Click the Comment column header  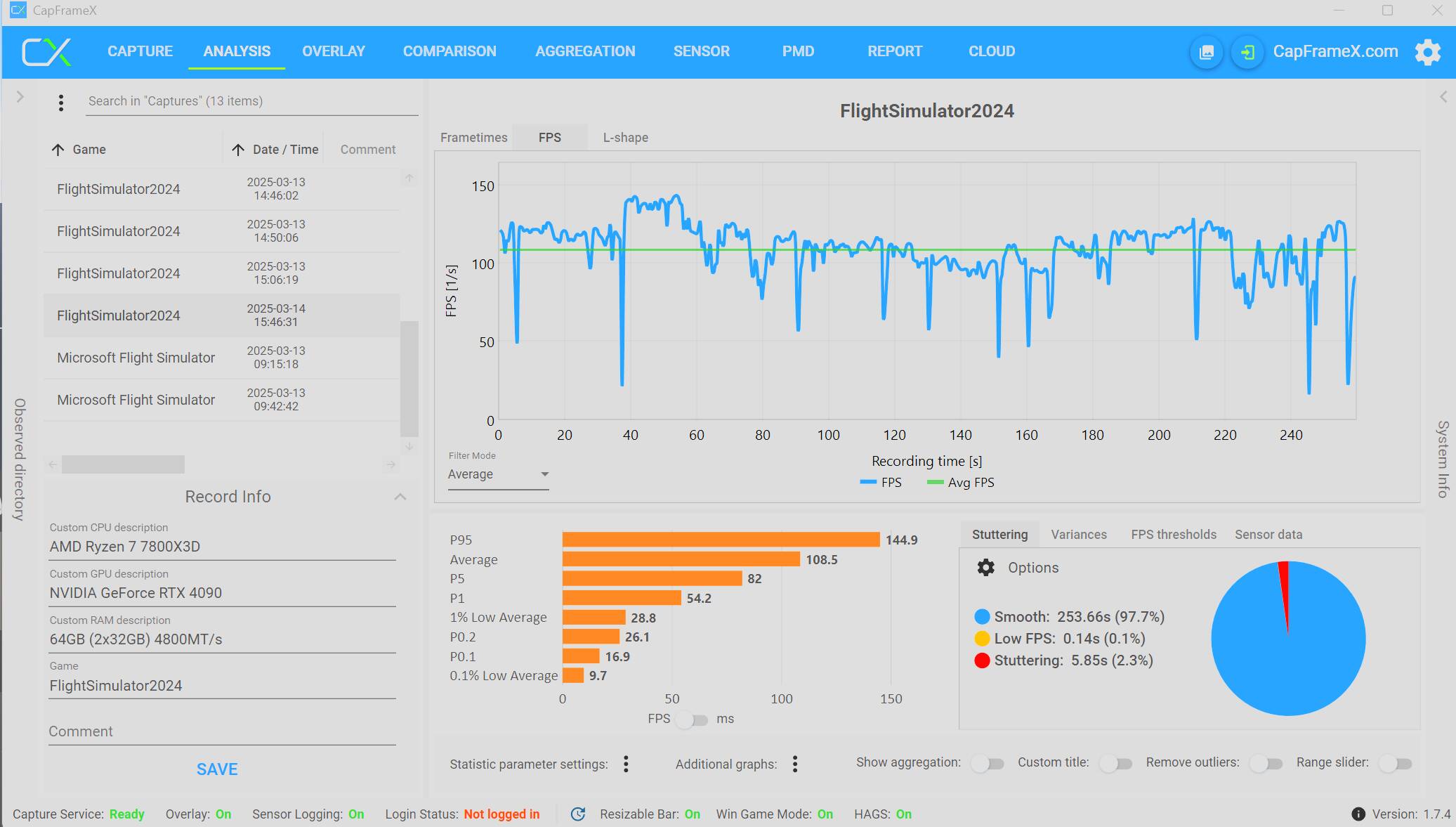tap(368, 150)
